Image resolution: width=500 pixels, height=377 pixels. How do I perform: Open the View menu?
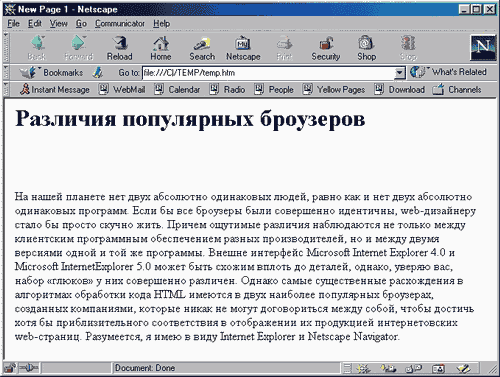(x=59, y=24)
